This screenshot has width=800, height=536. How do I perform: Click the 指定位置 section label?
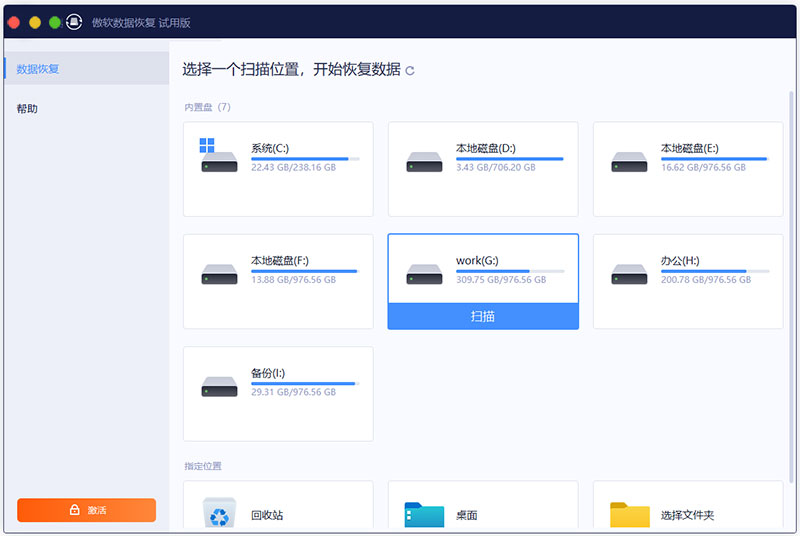coord(203,466)
